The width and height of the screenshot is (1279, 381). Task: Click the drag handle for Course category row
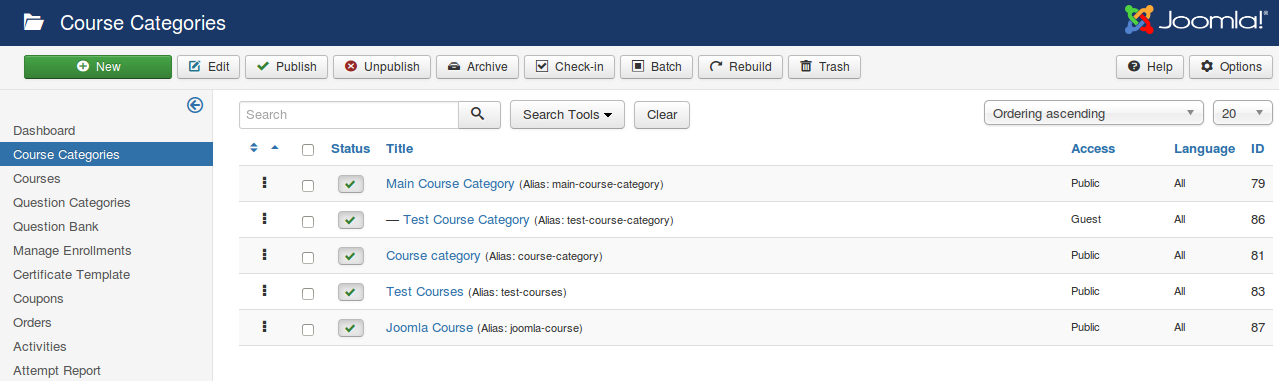[x=265, y=254]
